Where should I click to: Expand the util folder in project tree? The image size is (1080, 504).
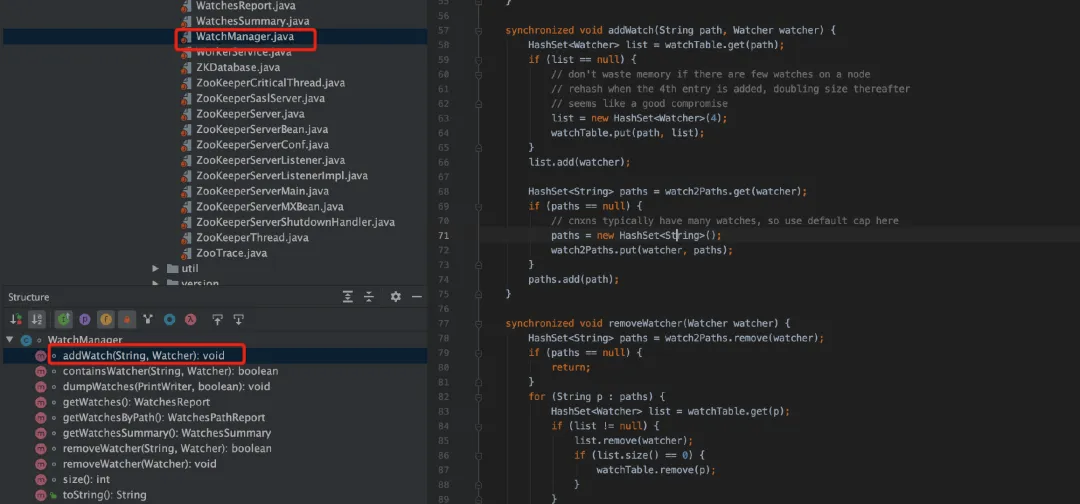(x=155, y=269)
